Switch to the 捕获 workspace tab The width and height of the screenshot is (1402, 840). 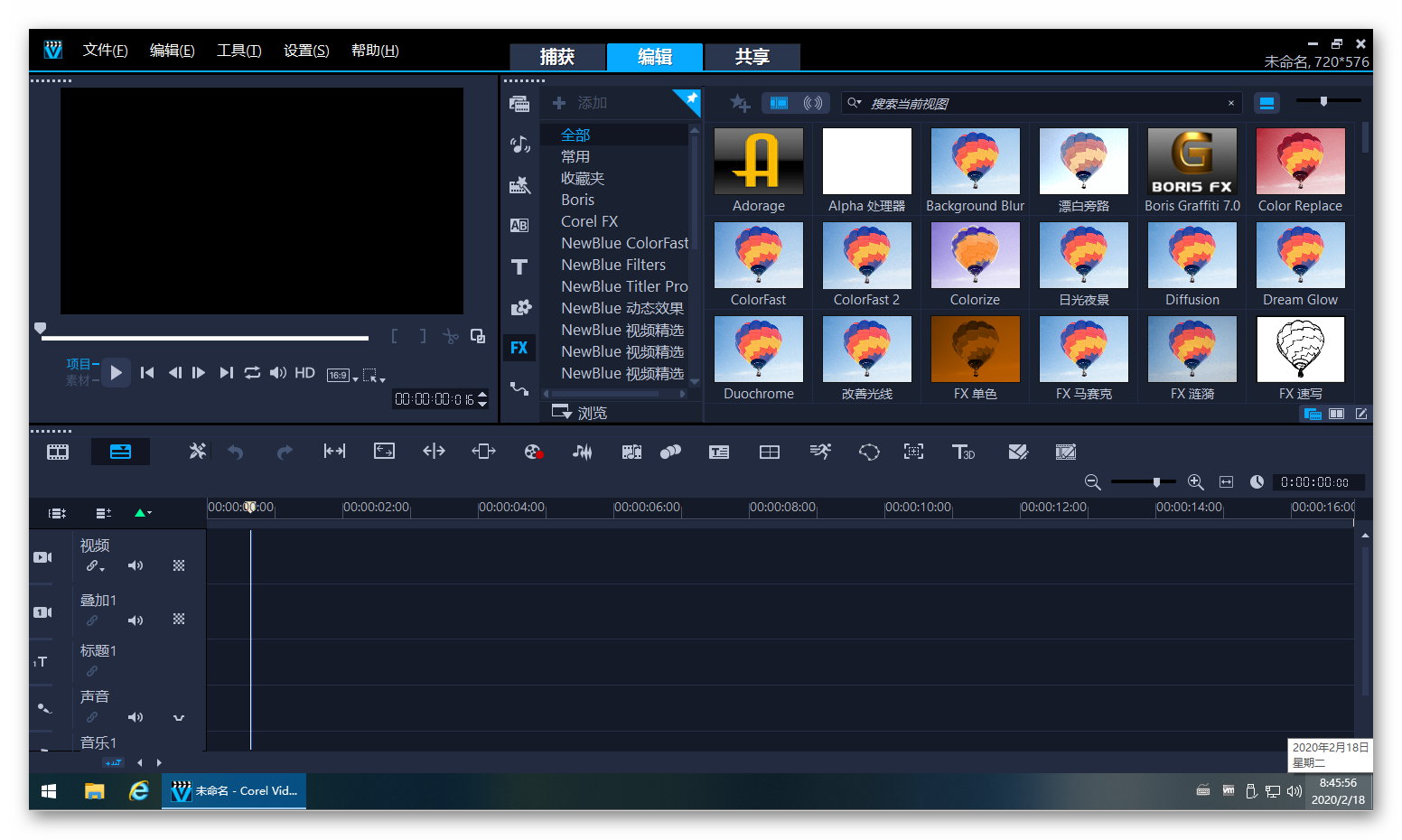click(x=557, y=57)
